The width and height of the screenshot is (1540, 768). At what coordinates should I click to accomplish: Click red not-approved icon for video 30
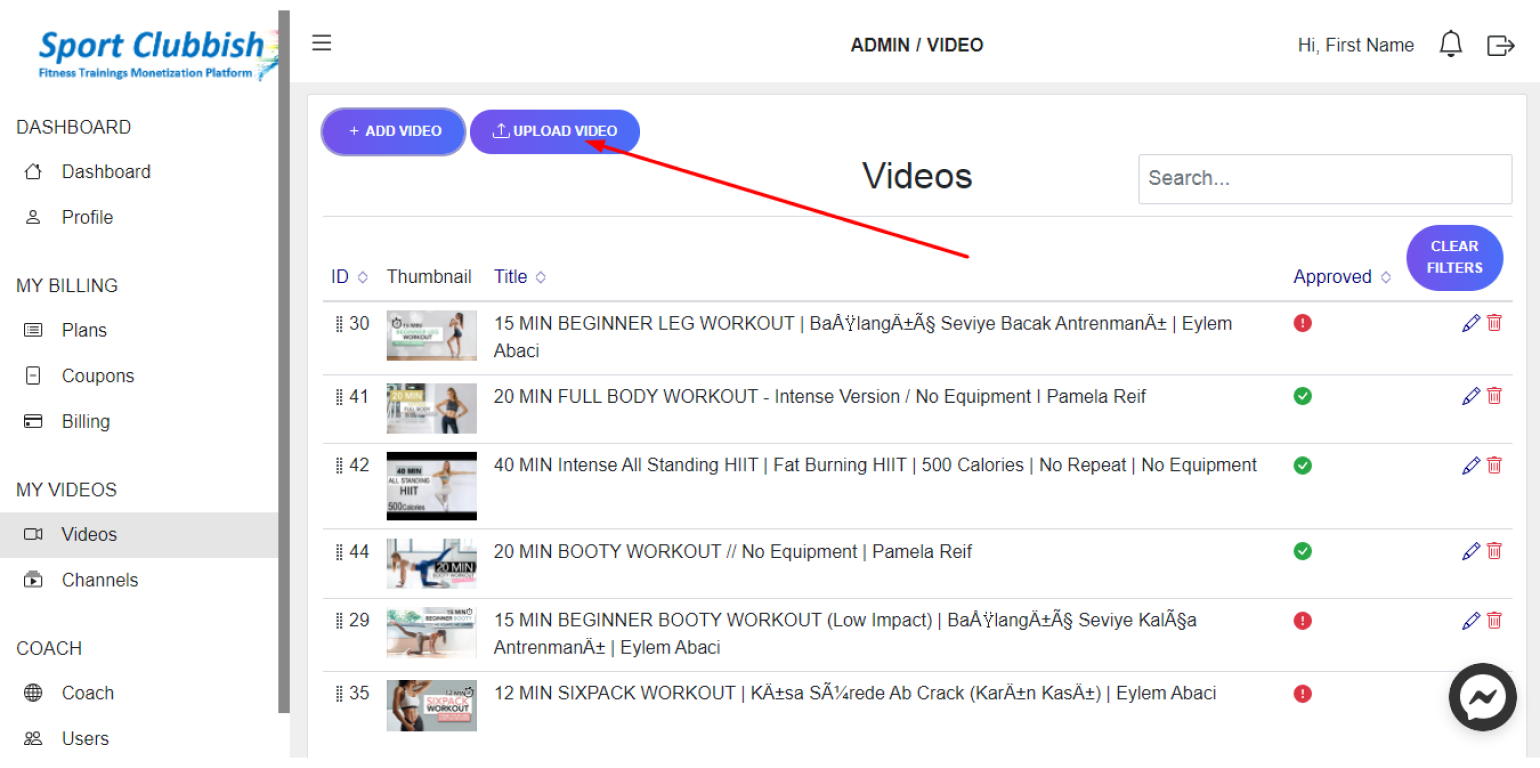pos(1302,323)
